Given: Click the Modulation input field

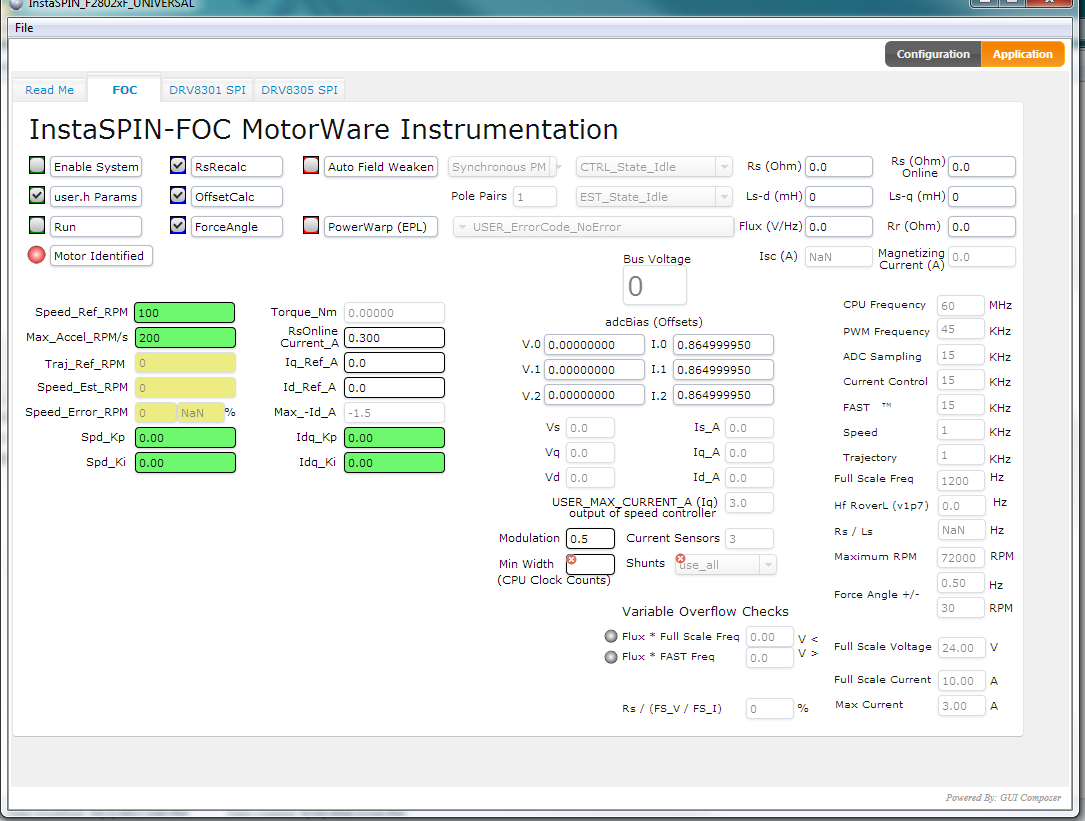Looking at the screenshot, I should [x=590, y=539].
